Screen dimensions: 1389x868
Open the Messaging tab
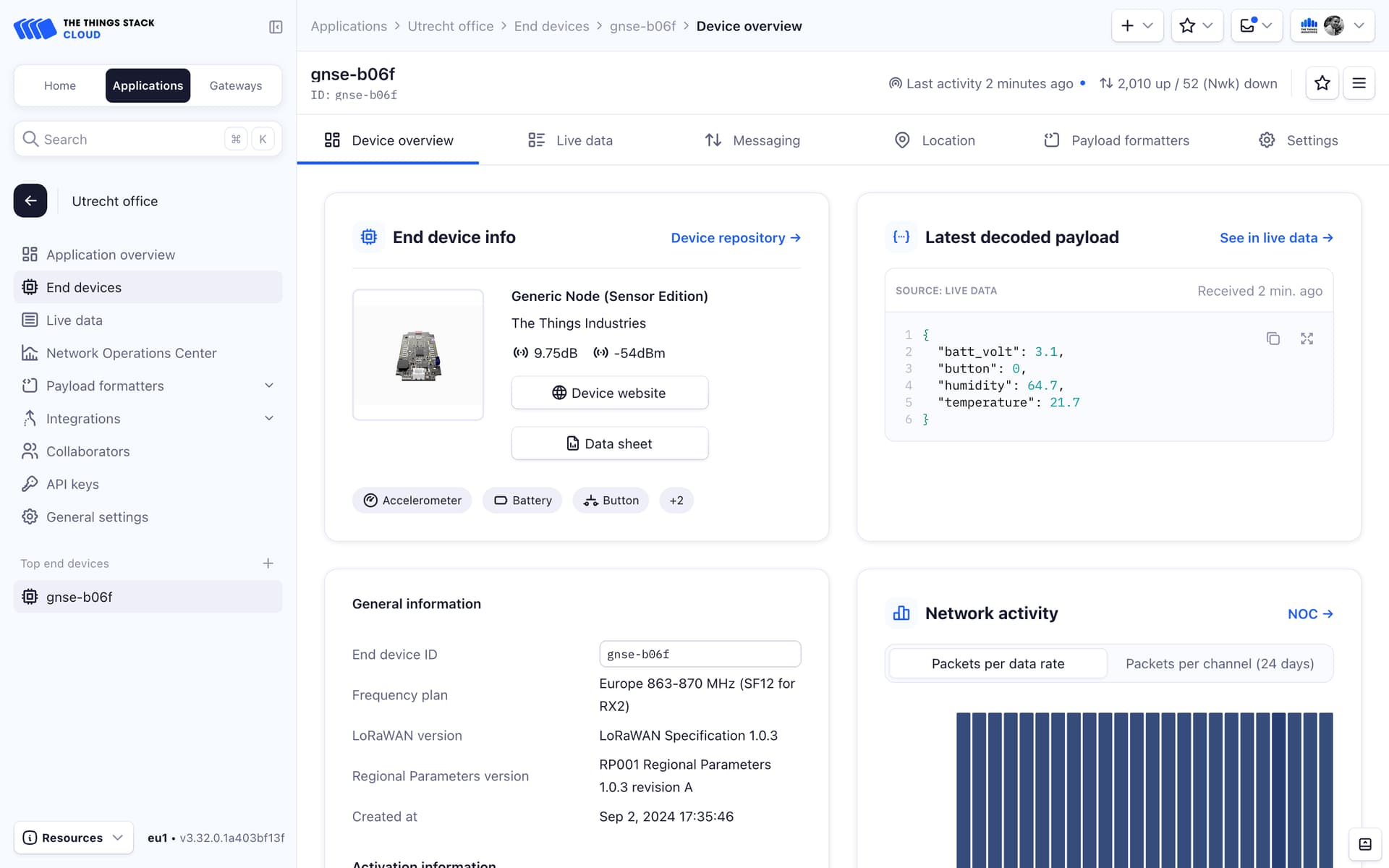(766, 140)
